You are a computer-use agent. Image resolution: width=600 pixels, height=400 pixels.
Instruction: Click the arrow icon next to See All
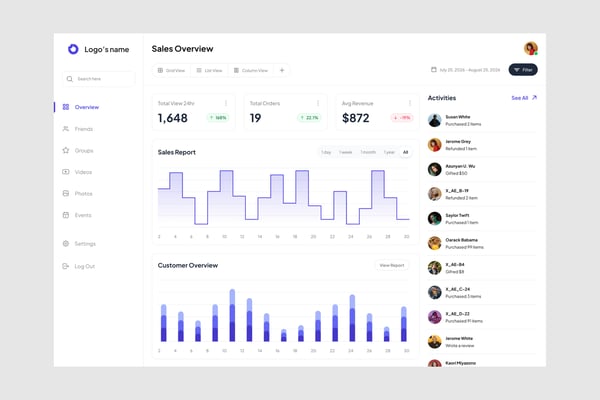(535, 98)
